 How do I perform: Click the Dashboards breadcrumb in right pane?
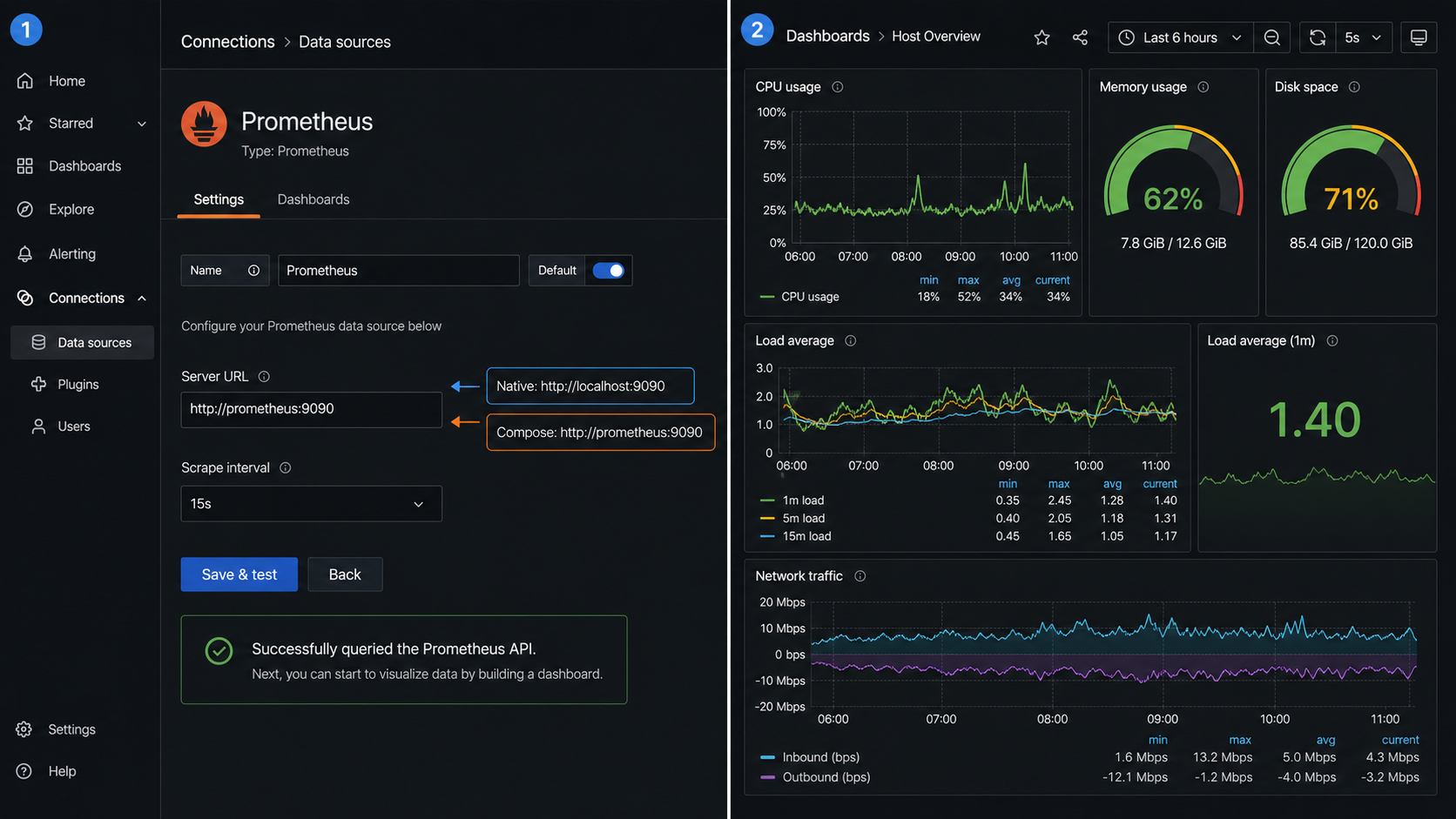pyautogui.click(x=828, y=37)
